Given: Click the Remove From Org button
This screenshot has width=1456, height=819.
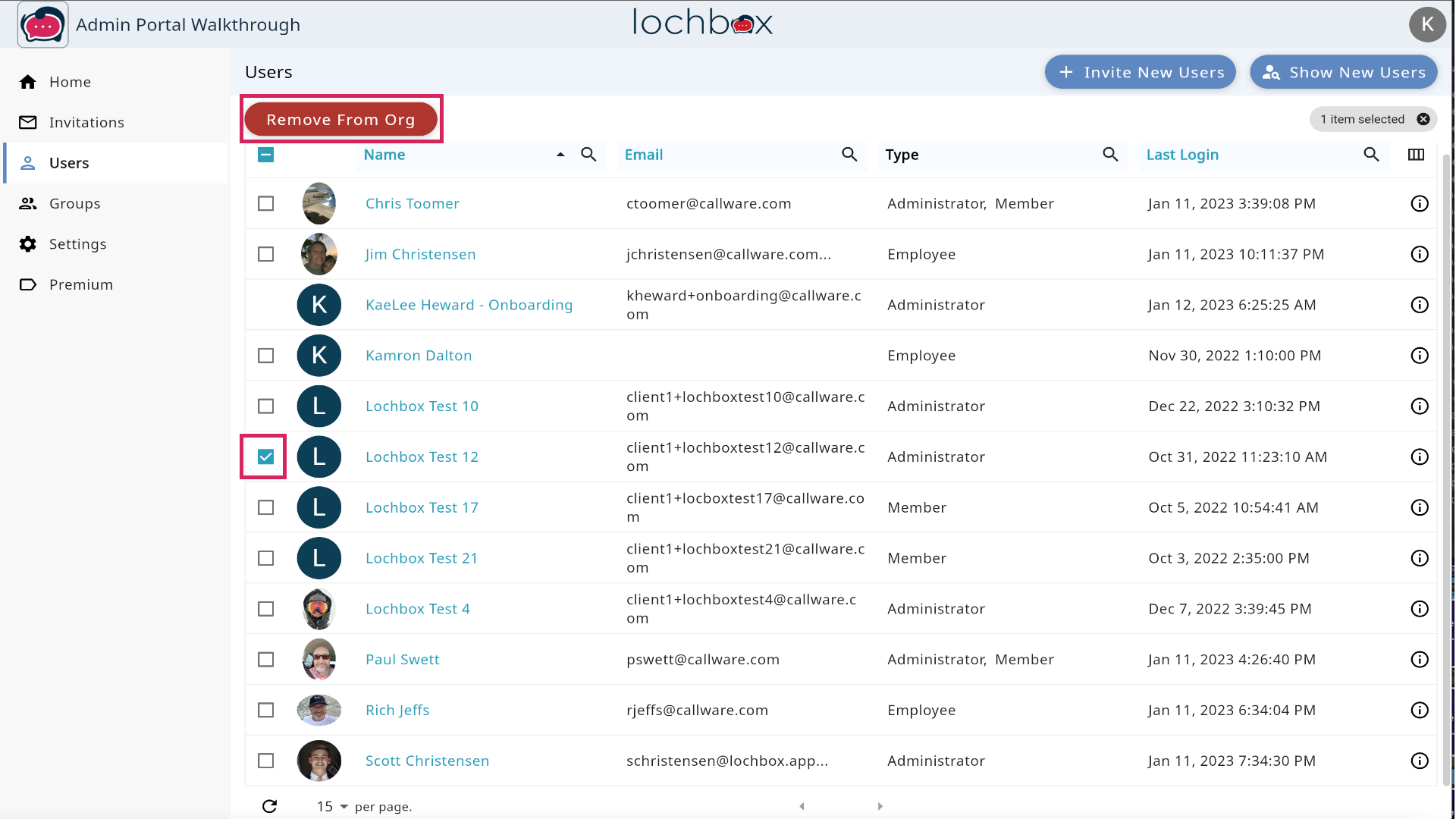Looking at the screenshot, I should [340, 120].
